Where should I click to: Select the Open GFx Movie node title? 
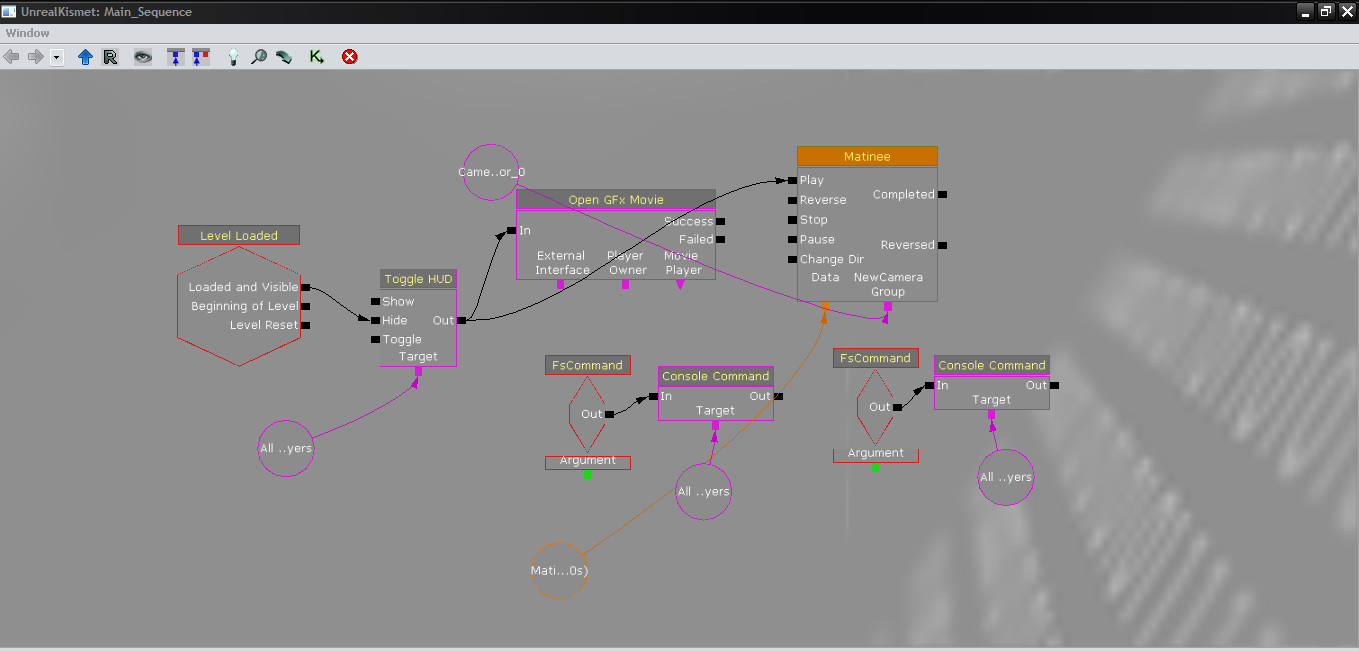click(616, 199)
